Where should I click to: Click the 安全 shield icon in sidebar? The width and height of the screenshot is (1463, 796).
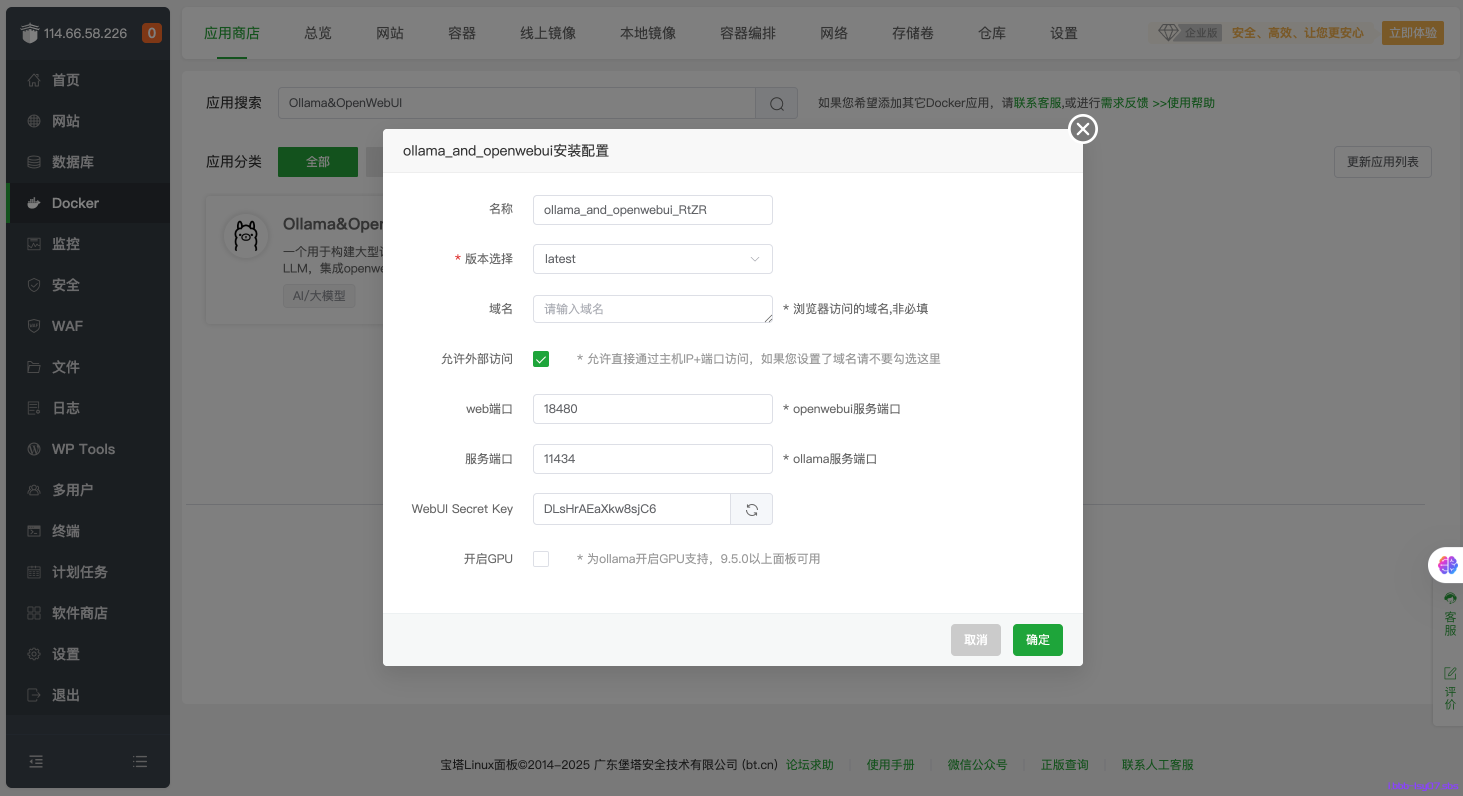34,285
